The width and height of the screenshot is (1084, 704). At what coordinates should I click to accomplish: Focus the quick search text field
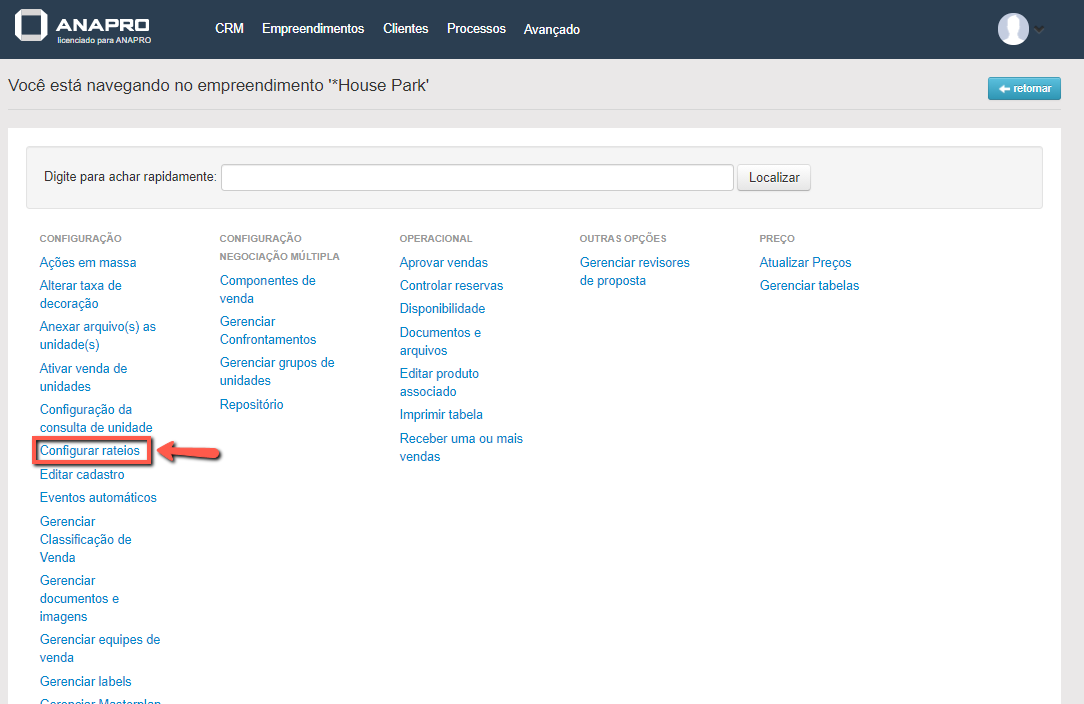pos(477,177)
